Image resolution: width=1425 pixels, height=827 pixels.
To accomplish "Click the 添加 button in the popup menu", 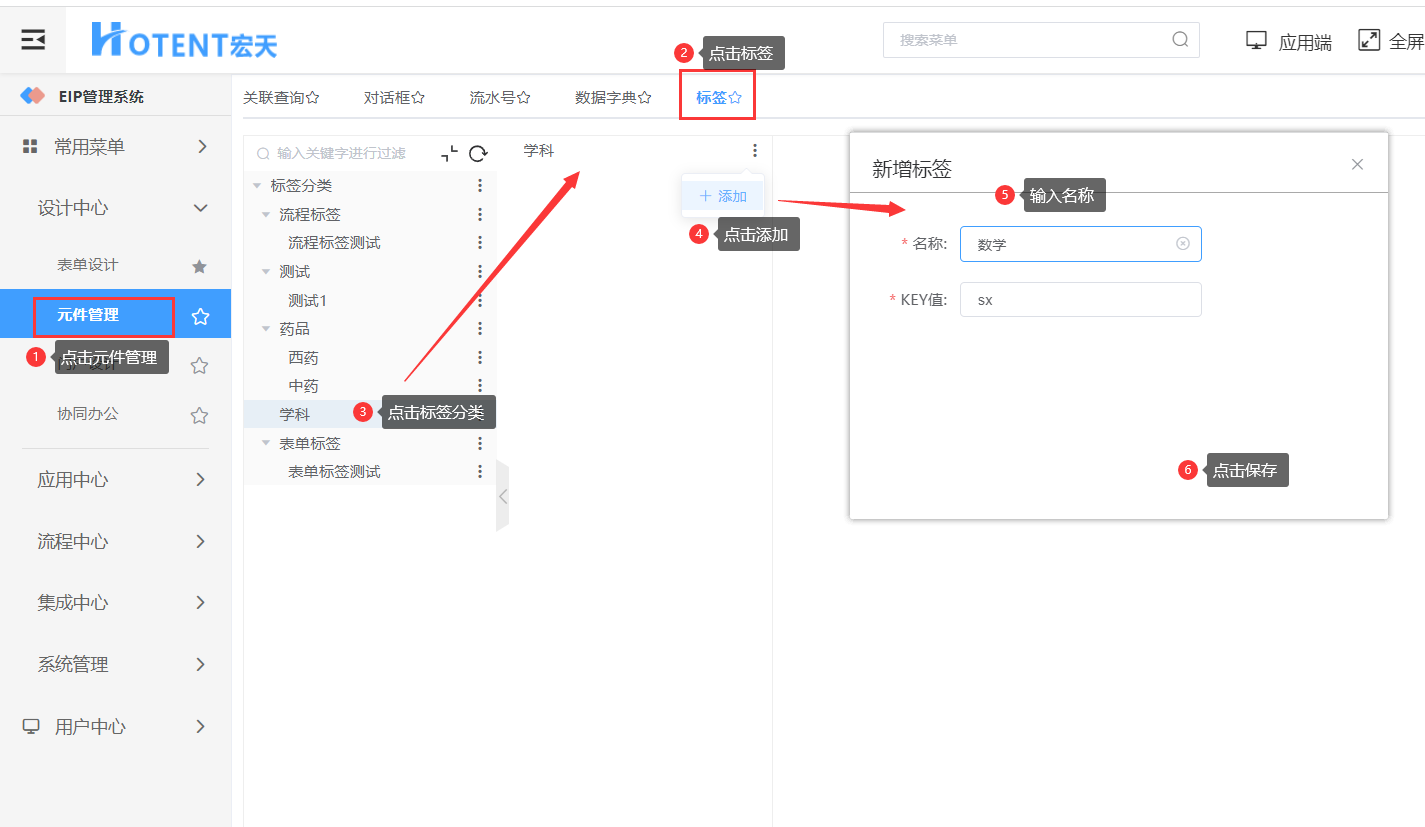I will pos(723,196).
